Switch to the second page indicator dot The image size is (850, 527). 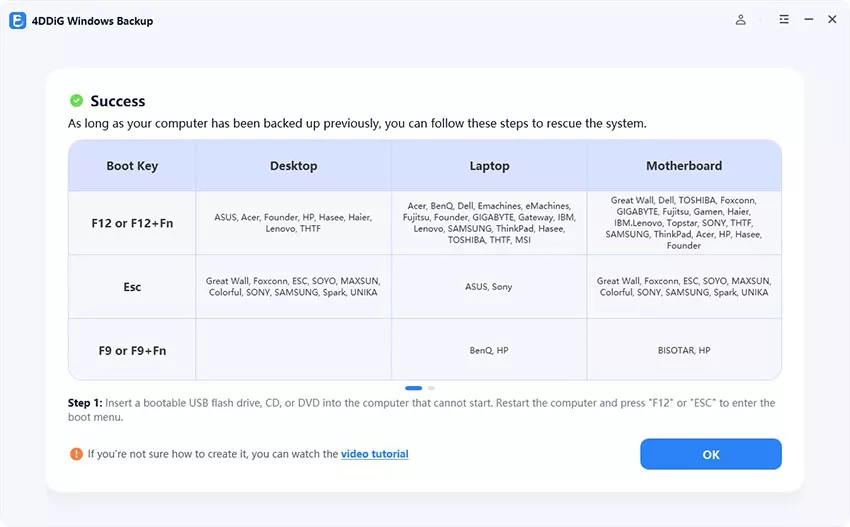coord(431,388)
